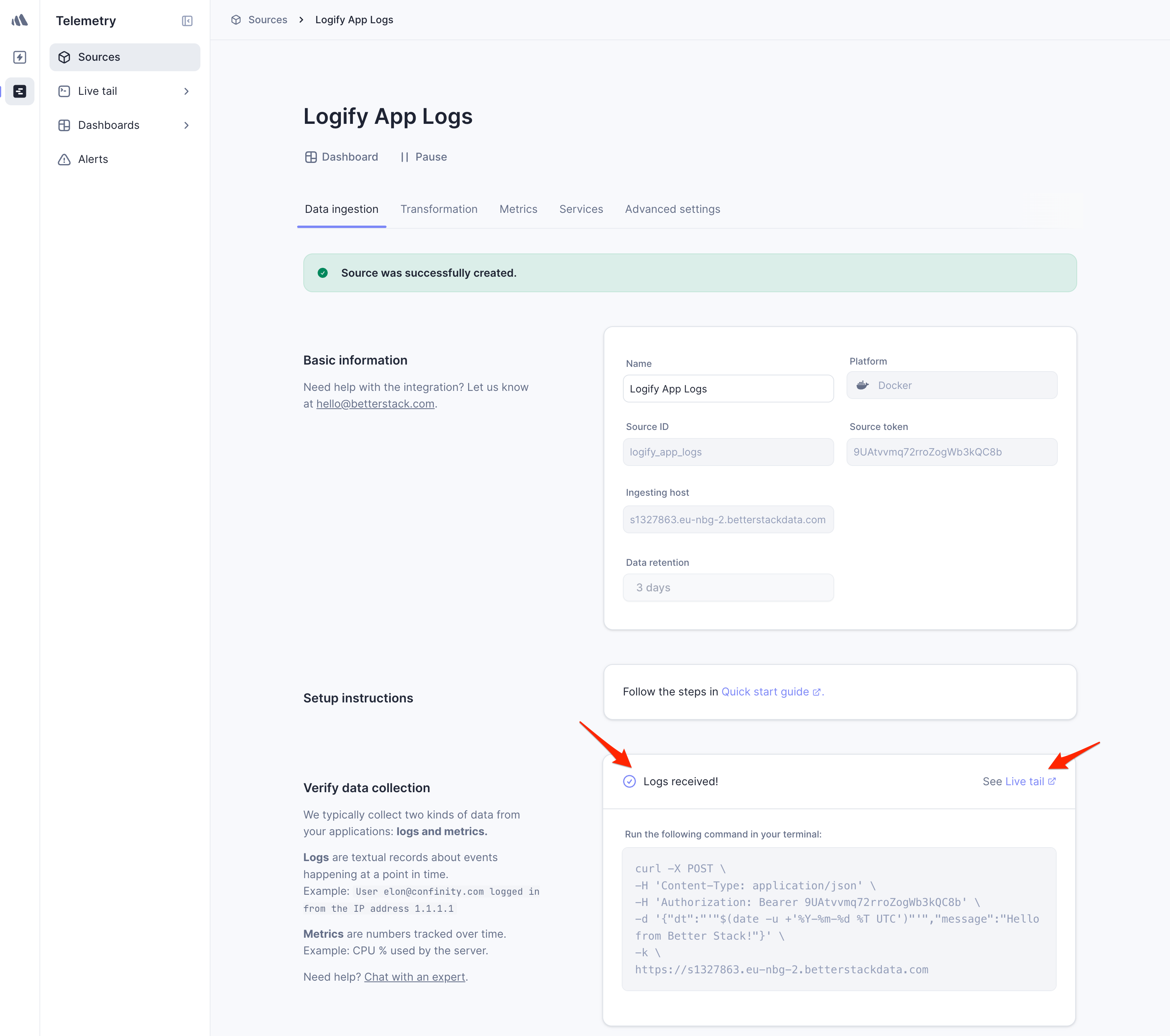1170x1036 pixels.
Task: Click the Alerts warning triangle icon
Action: click(64, 159)
